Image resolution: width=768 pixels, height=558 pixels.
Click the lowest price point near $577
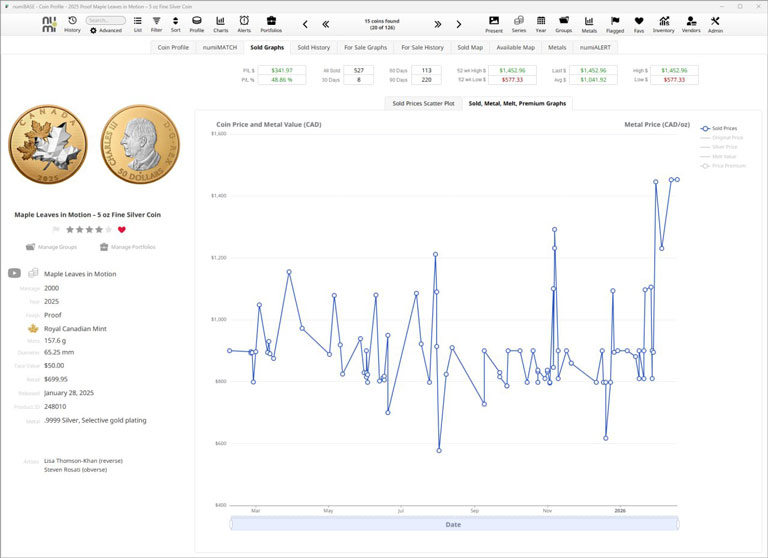(439, 450)
